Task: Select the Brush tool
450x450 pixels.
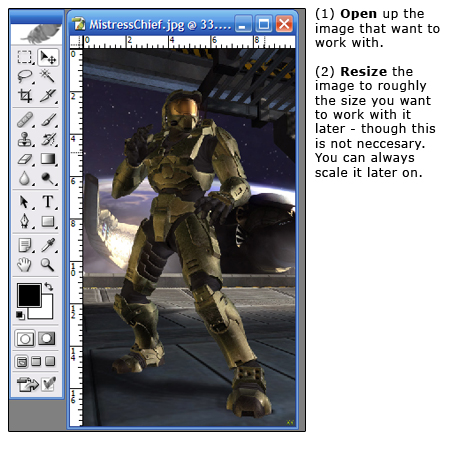Action: [48, 120]
